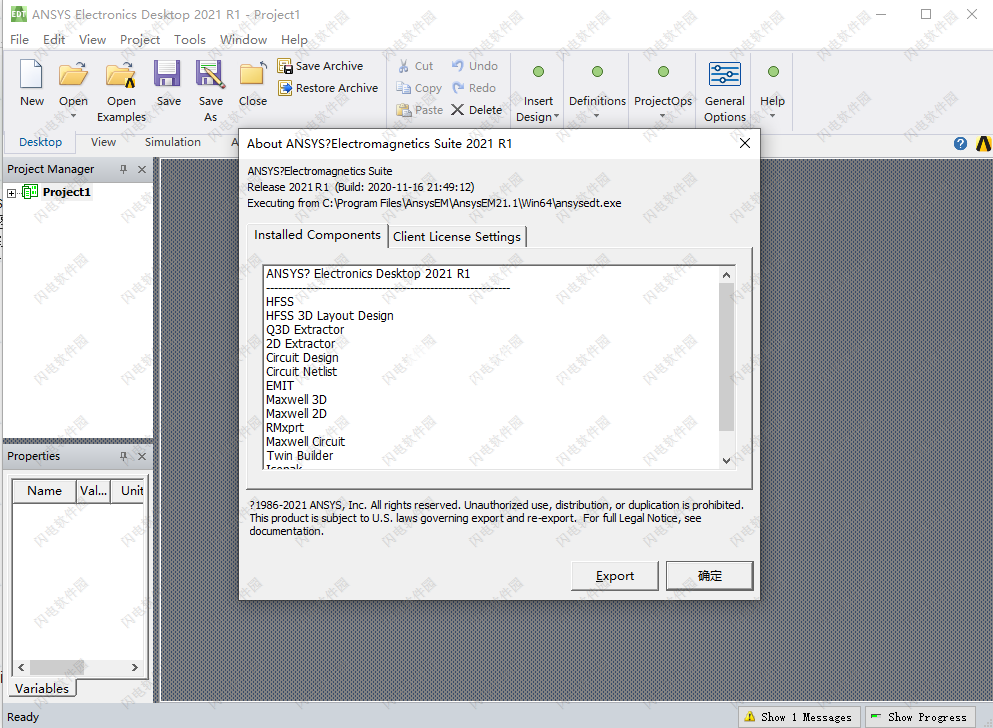993x728 pixels.
Task: Click the Properties panel scroll left arrow
Action: coord(21,667)
